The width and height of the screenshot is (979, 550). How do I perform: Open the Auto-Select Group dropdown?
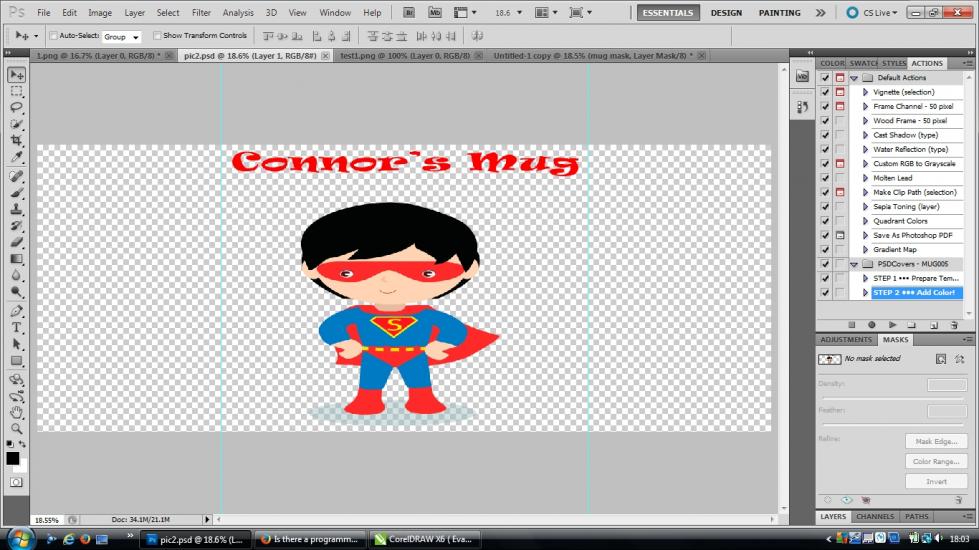click(x=121, y=37)
